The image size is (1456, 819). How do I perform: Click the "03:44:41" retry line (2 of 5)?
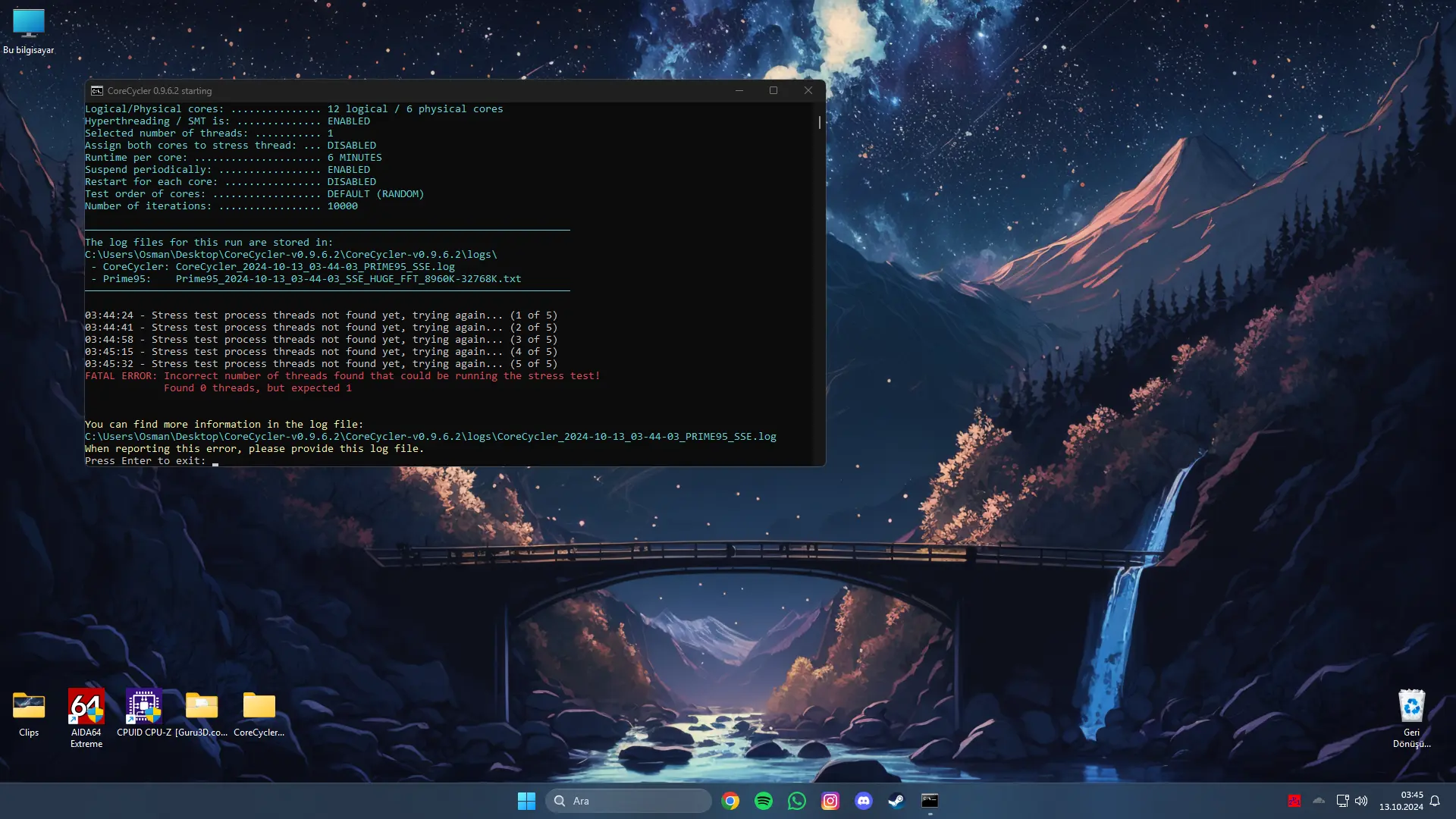(x=322, y=328)
